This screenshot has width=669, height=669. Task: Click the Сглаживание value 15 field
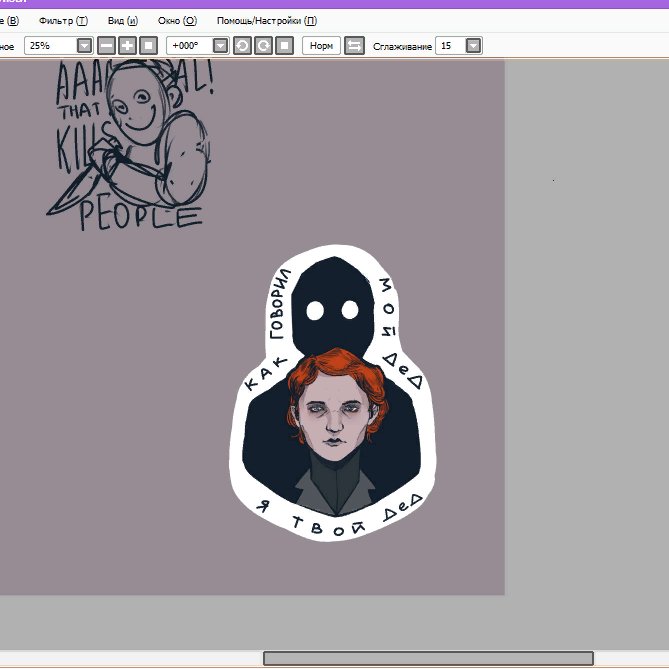pos(451,46)
